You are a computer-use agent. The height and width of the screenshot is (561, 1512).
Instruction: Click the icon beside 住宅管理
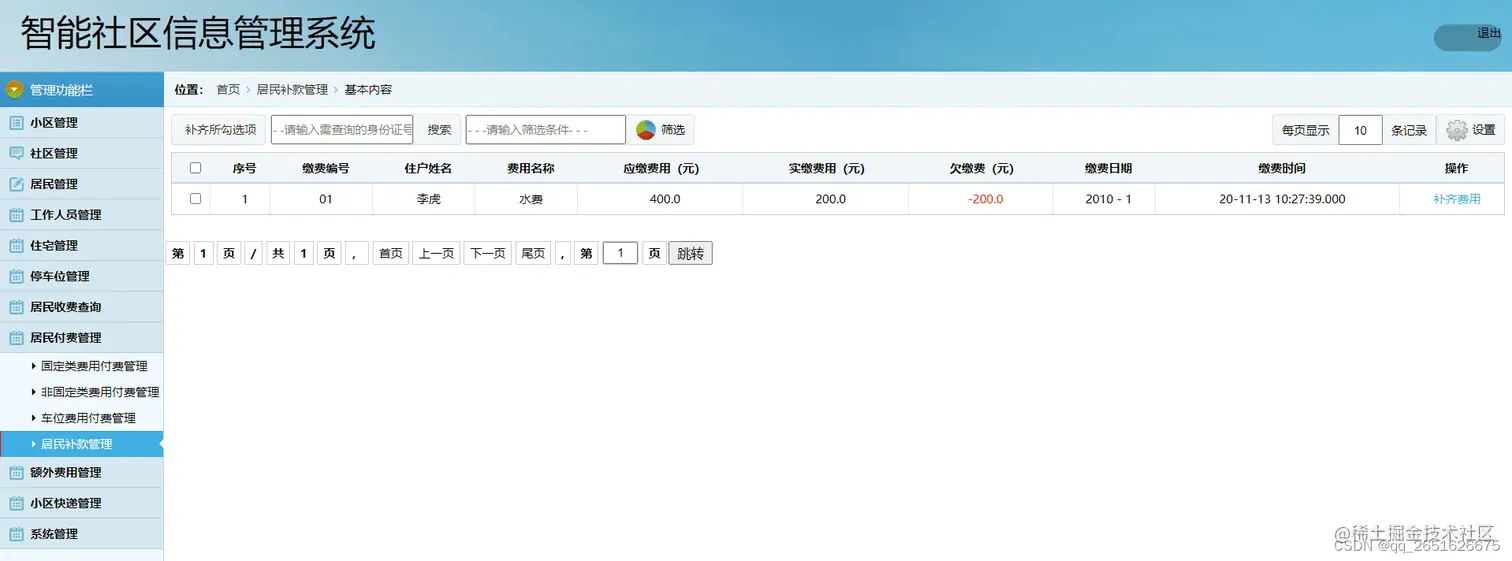tap(16, 246)
